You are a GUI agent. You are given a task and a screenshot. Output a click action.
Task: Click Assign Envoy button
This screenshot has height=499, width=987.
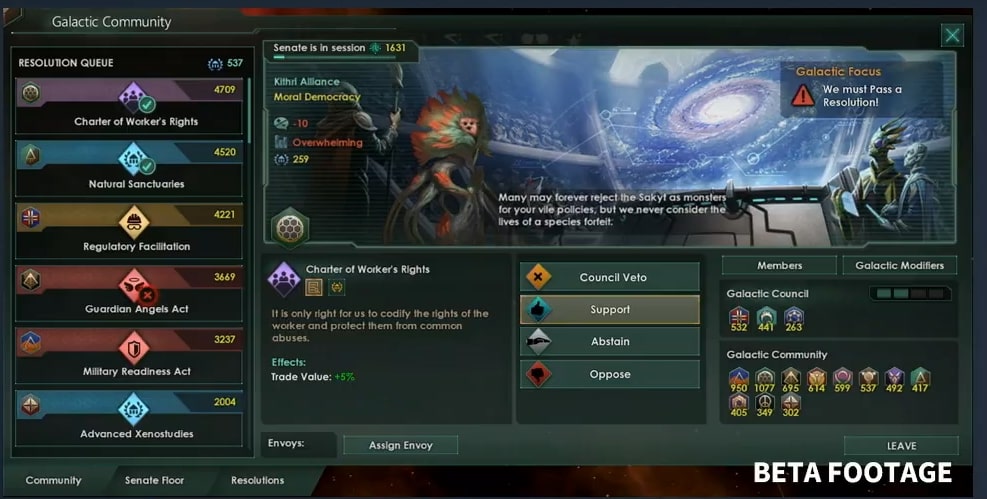click(400, 446)
